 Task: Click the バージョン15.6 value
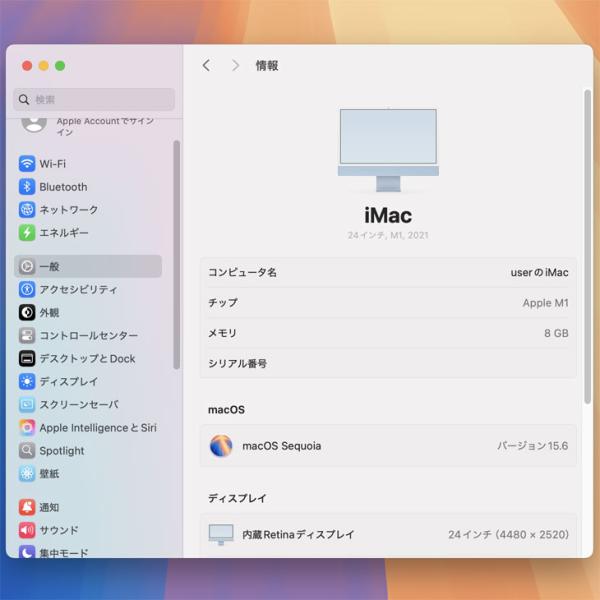click(533, 446)
